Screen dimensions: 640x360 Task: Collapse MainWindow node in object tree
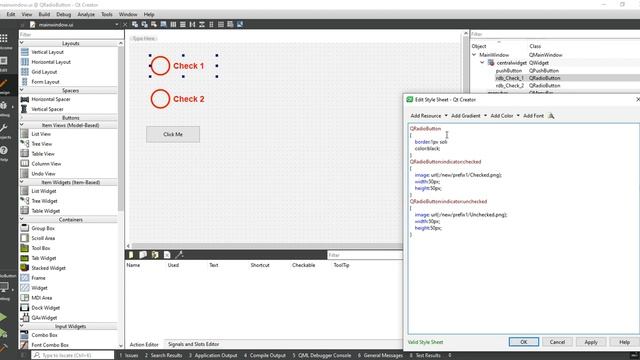[x=474, y=54]
